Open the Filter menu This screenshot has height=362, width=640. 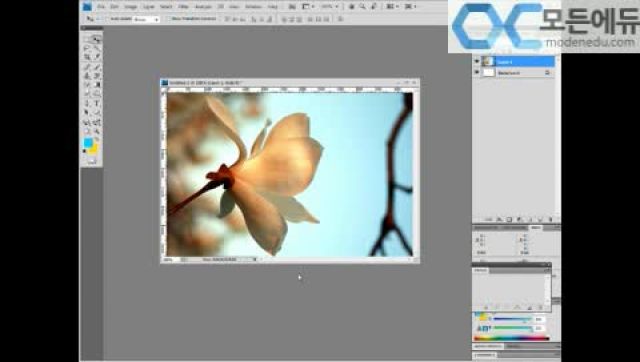(x=184, y=7)
